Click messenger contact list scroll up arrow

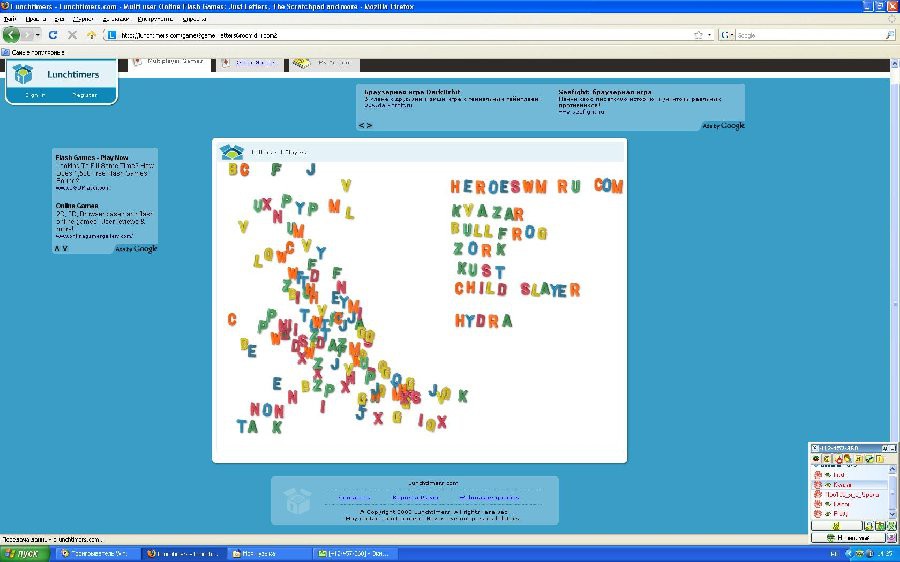pos(893,470)
